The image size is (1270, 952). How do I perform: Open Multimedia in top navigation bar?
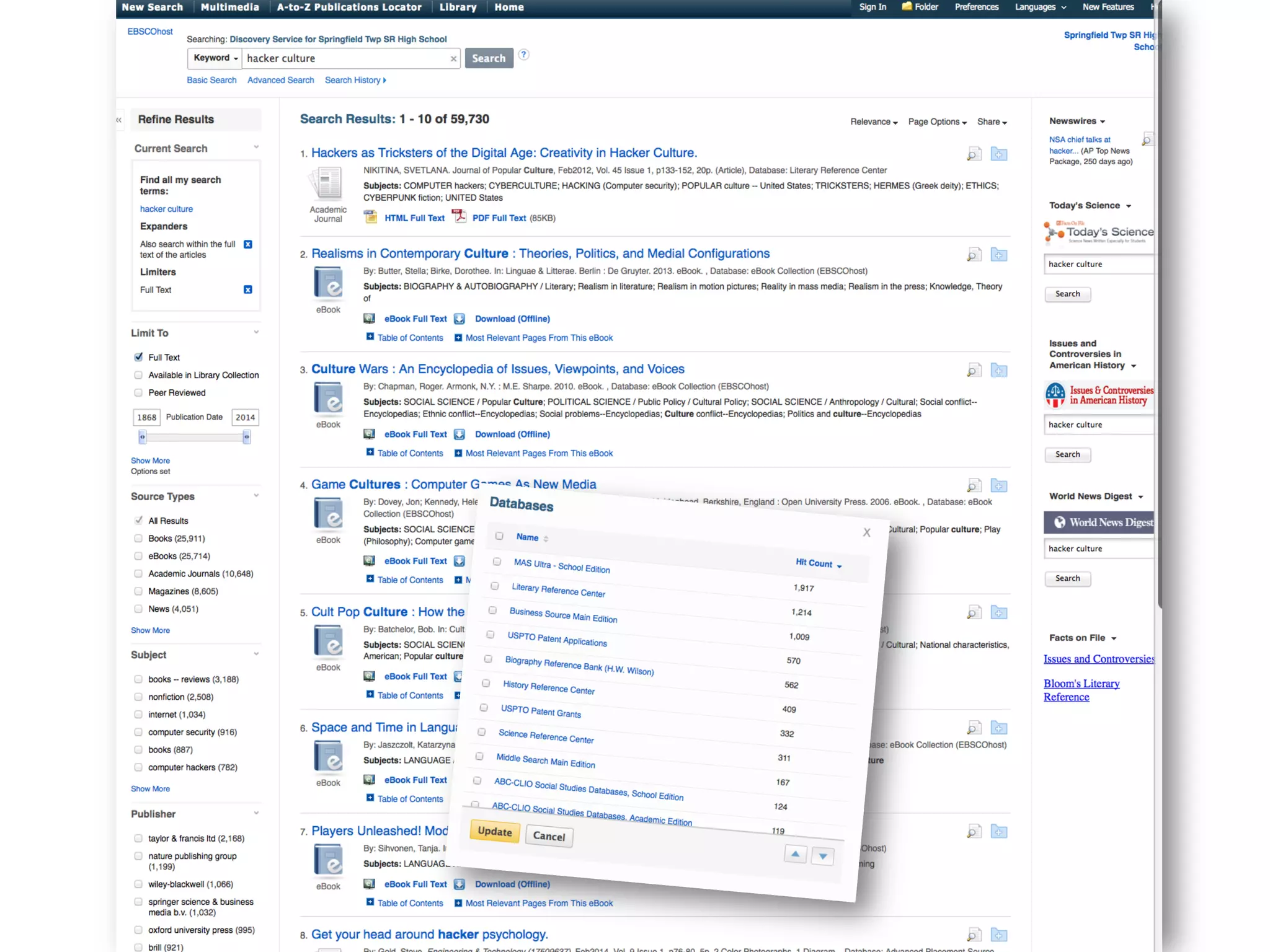229,7
